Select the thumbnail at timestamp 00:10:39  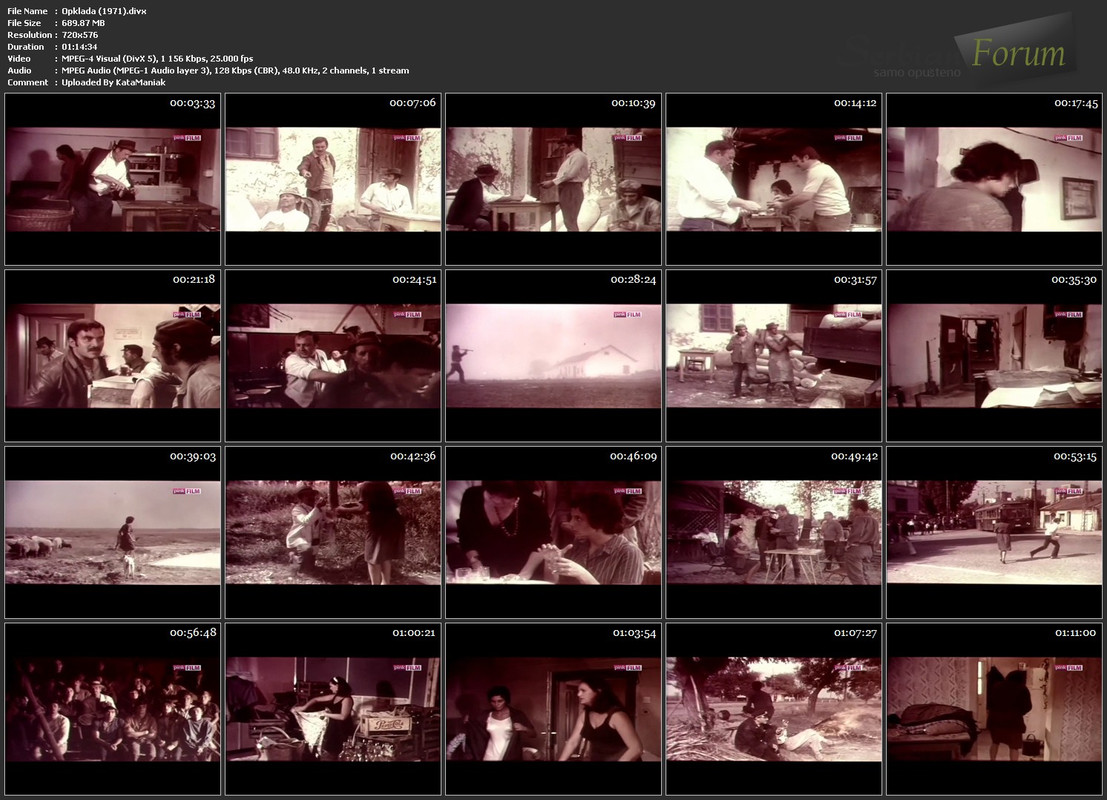(554, 179)
